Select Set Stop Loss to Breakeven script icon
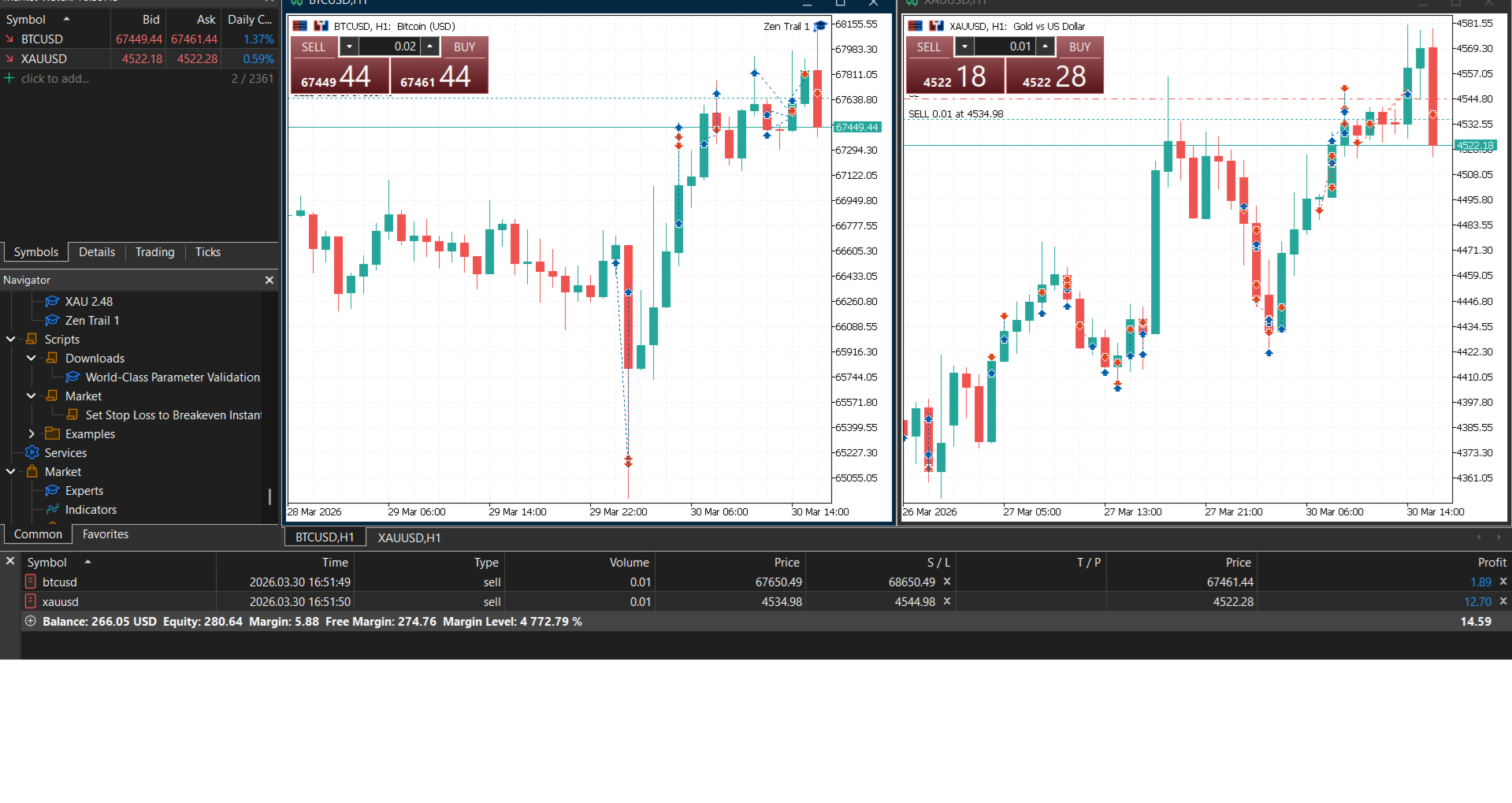1512x803 pixels. click(x=73, y=415)
